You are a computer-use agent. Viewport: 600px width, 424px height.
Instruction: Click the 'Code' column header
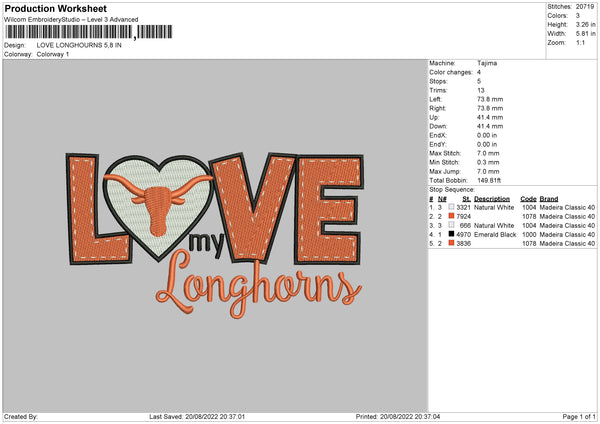point(528,199)
